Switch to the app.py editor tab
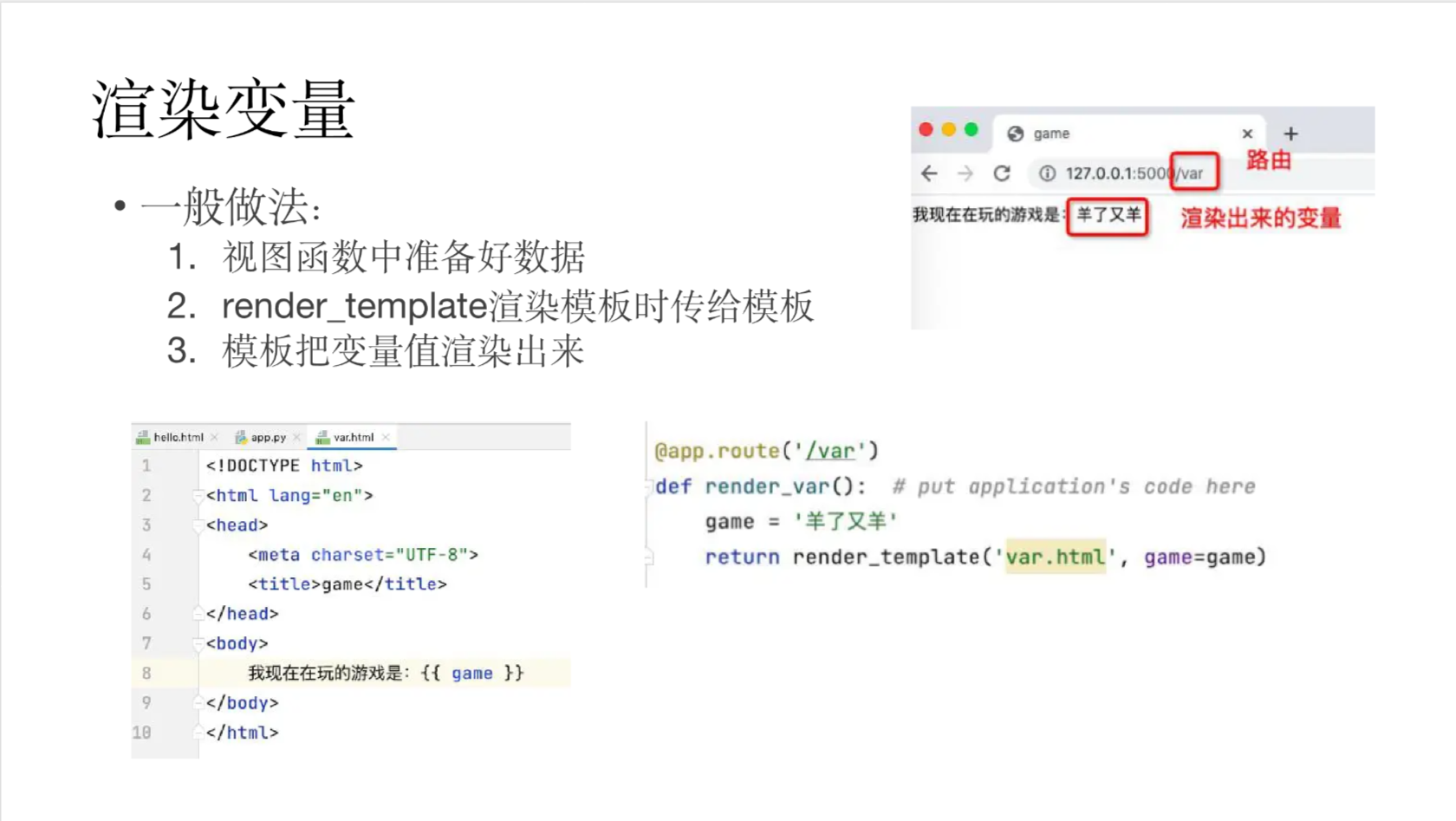This screenshot has height=821, width=1456. (x=268, y=437)
